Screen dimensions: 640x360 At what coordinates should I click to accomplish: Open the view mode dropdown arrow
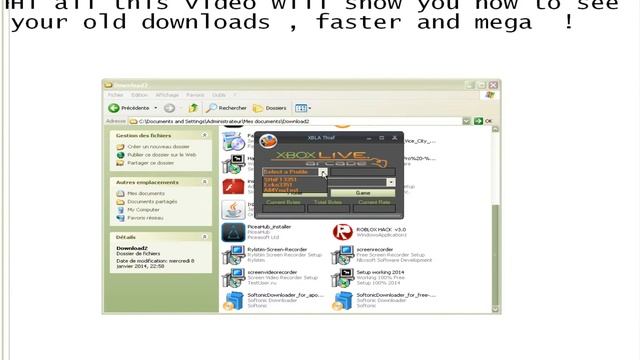click(x=310, y=108)
